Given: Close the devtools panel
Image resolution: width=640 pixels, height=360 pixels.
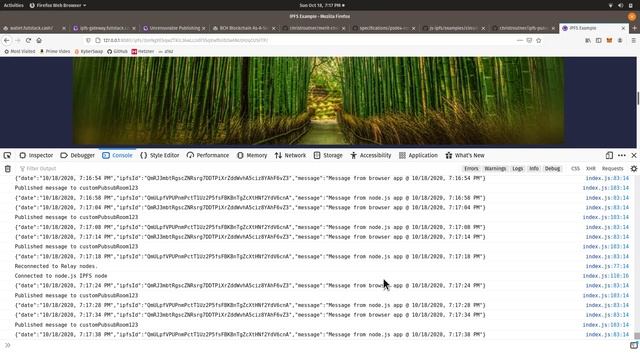Looking at the screenshot, I should [633, 156].
